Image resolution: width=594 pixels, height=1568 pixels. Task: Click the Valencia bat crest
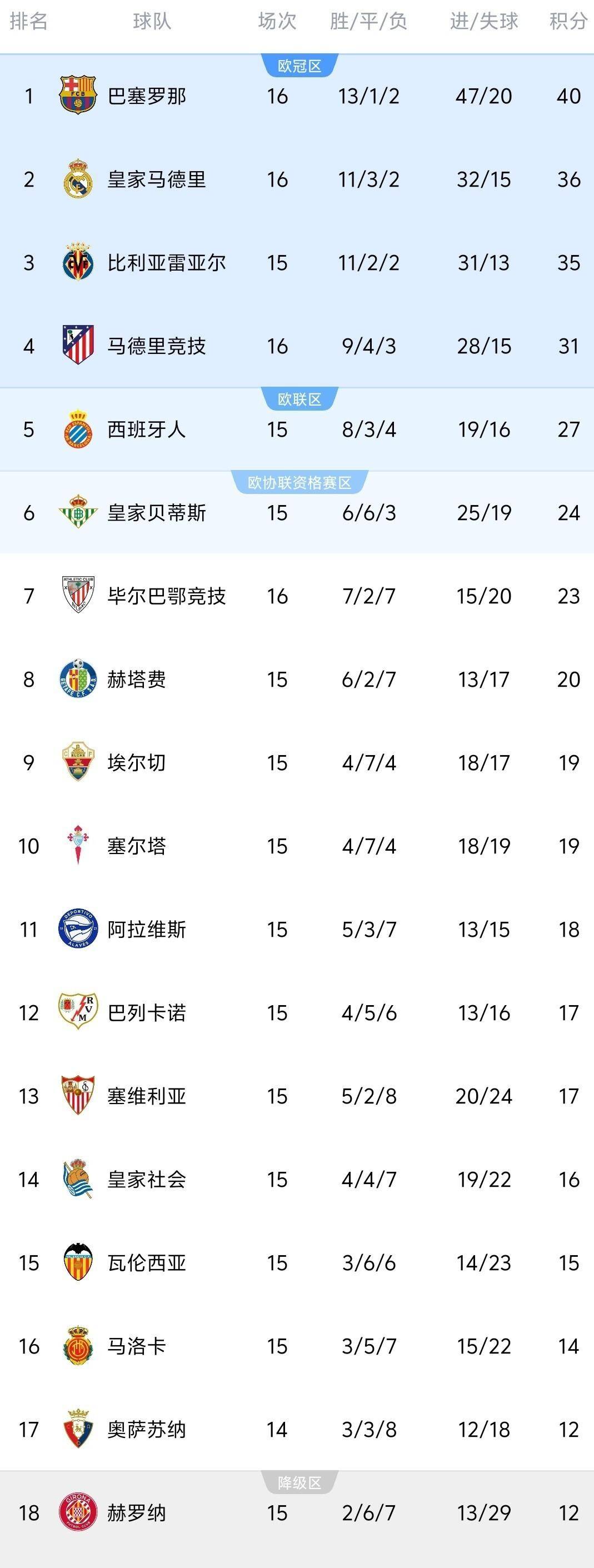coord(78,1262)
